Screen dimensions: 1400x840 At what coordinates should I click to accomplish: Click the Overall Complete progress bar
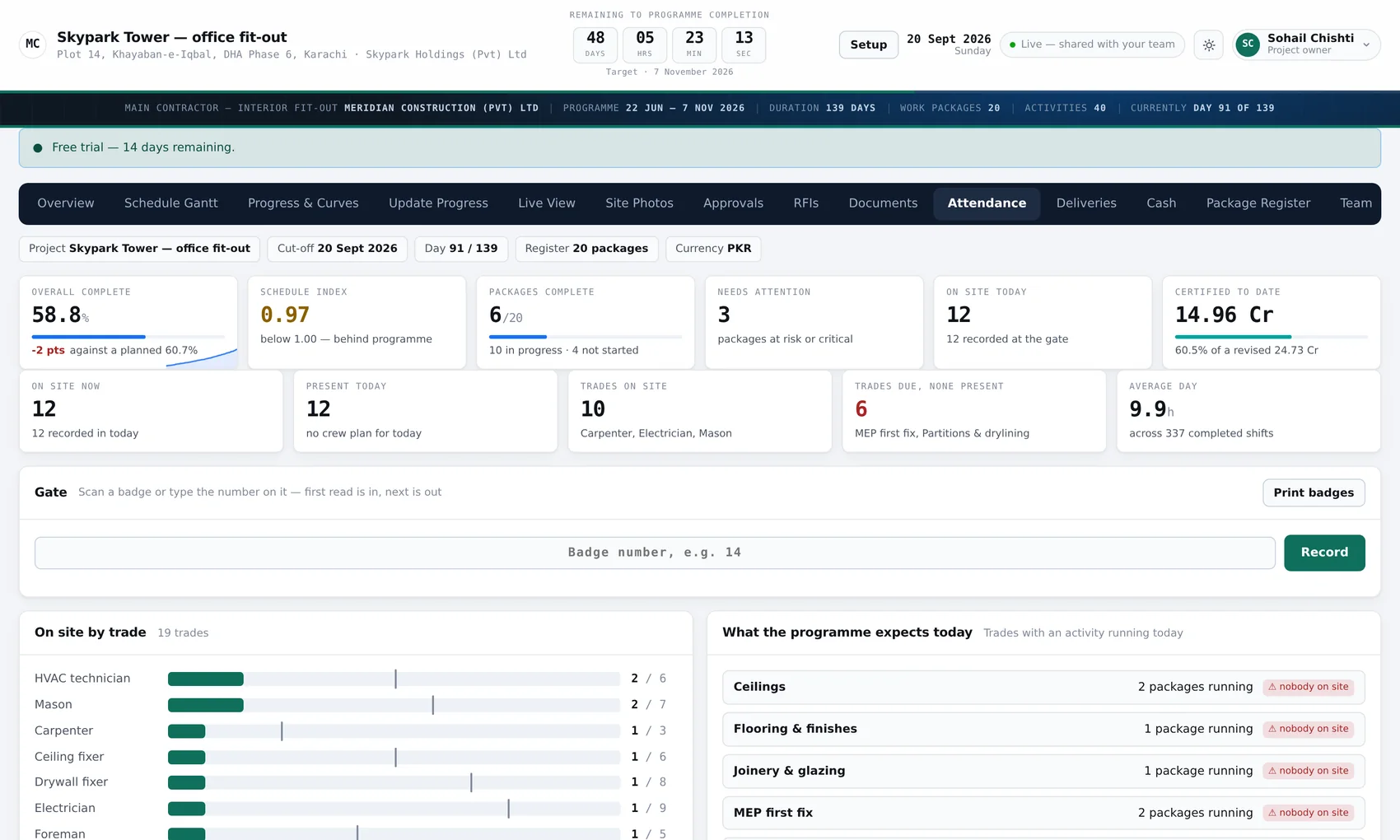(x=128, y=337)
